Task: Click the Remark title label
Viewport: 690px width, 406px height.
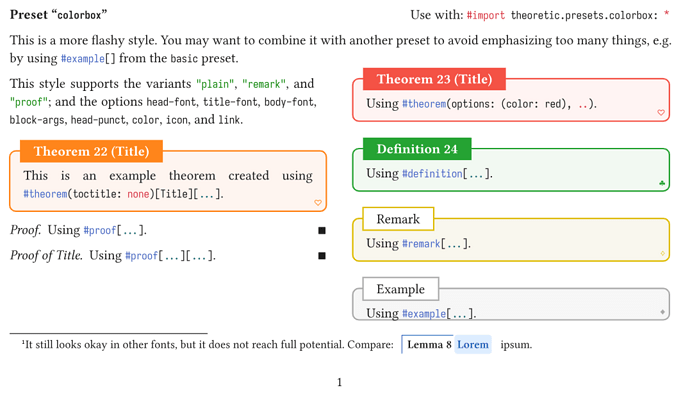Action: coord(399,219)
